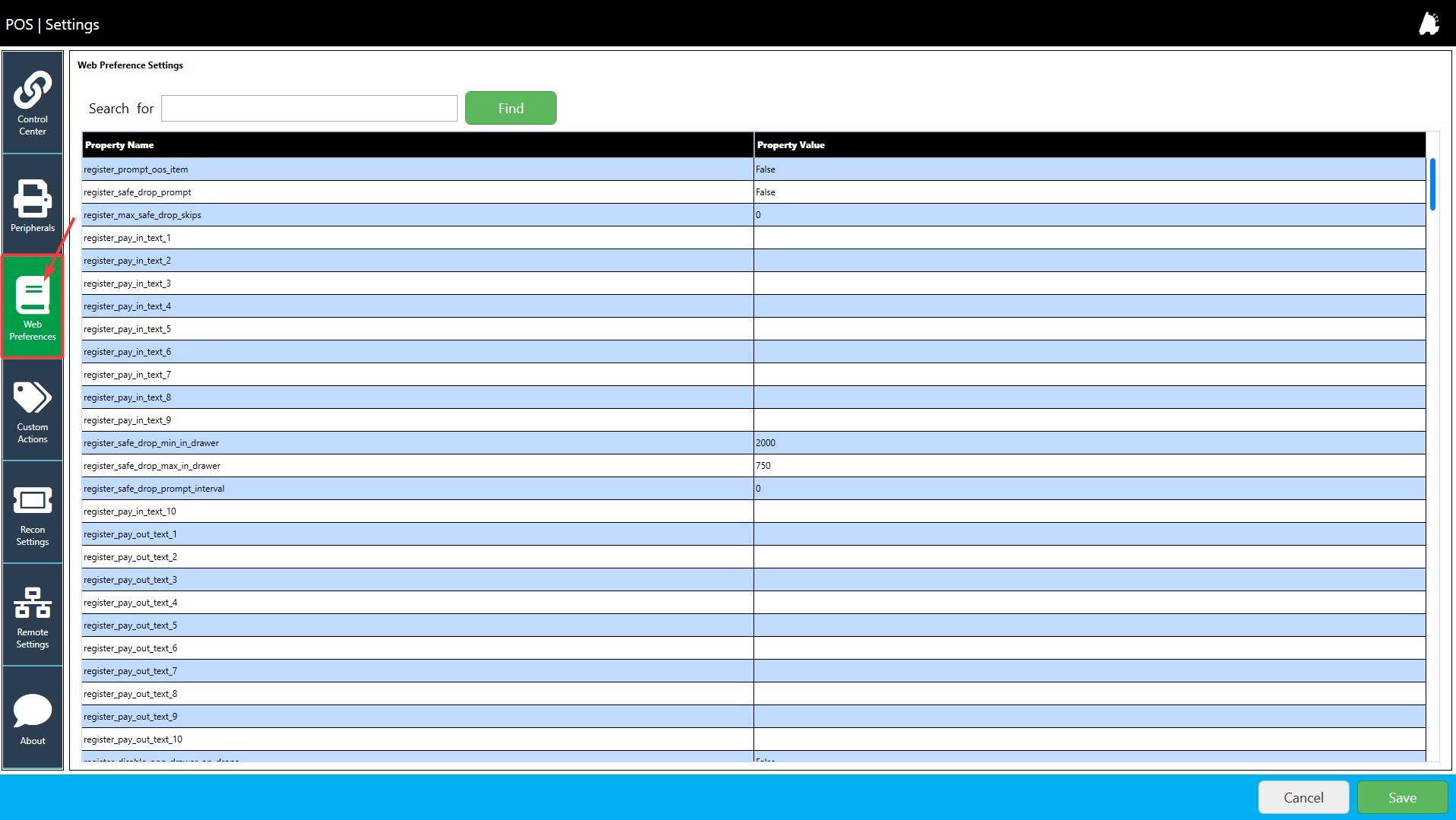Image resolution: width=1456 pixels, height=820 pixels.
Task: Select register_pay_in_text_1 row
Action: coord(753,238)
